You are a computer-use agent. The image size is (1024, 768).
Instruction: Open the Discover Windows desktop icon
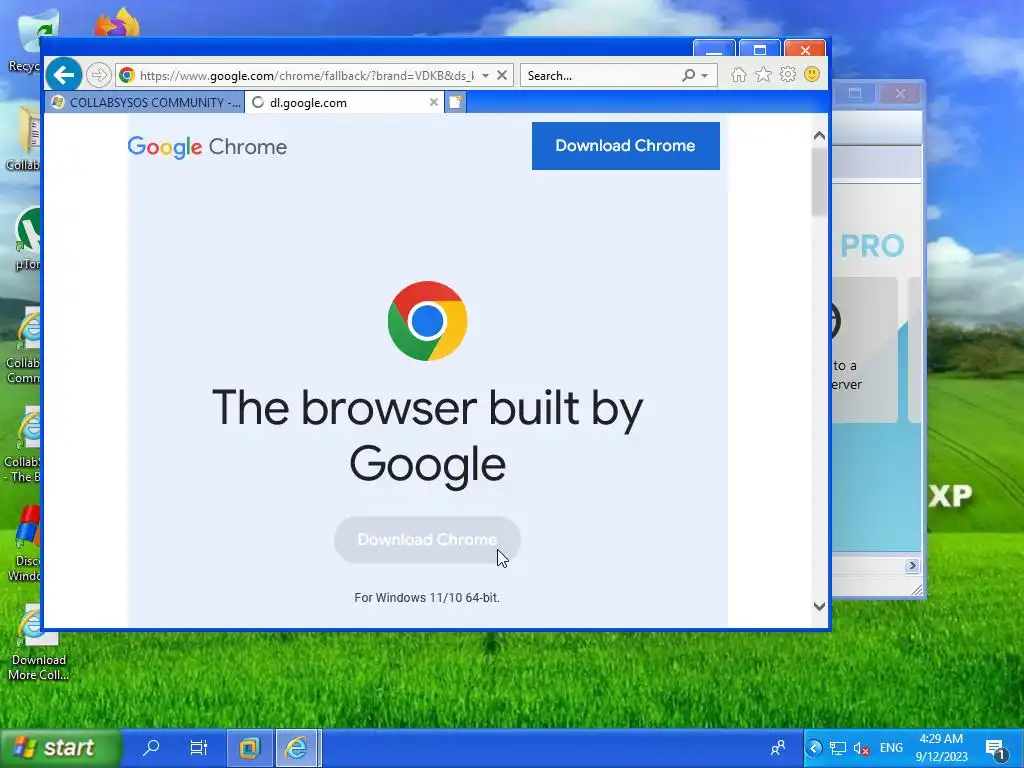25,543
